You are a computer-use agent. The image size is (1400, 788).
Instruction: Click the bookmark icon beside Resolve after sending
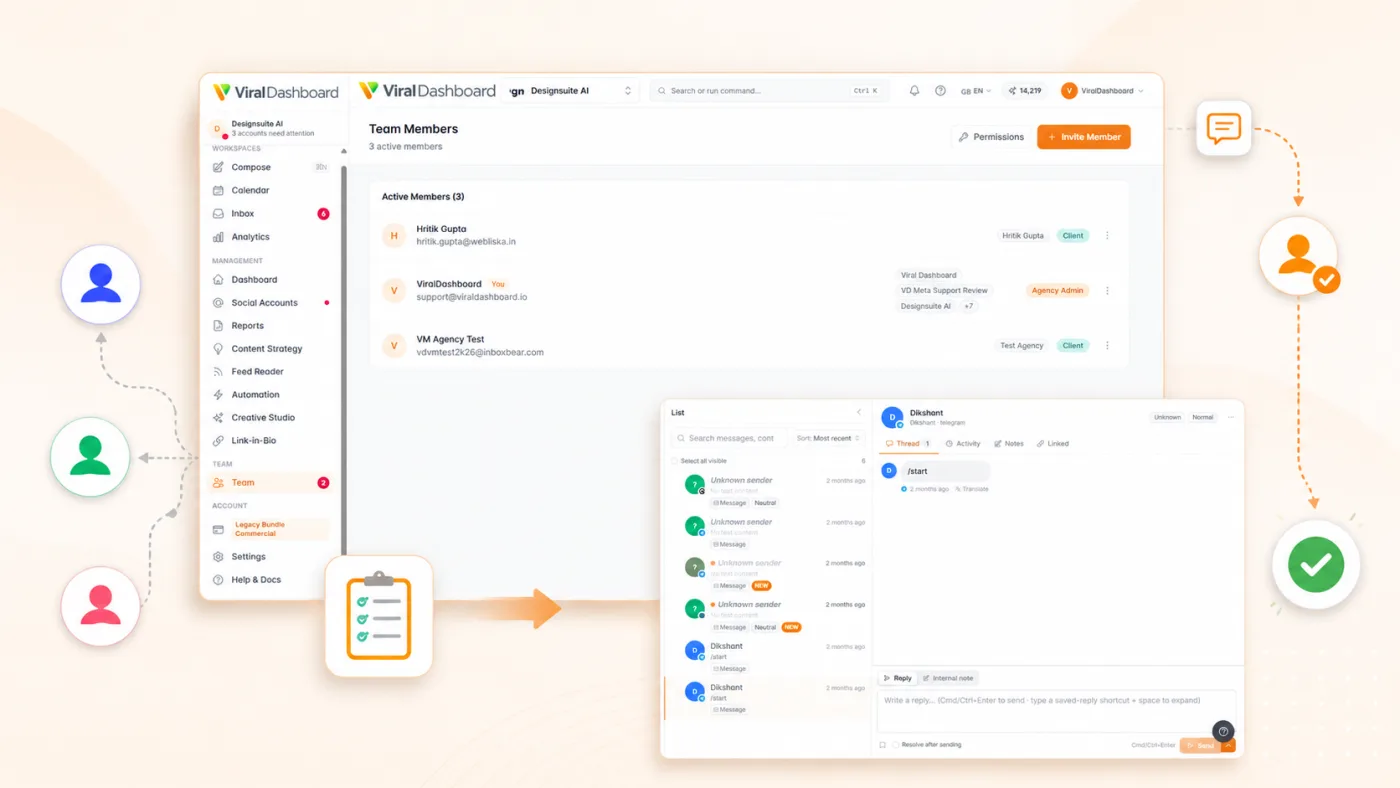click(883, 745)
